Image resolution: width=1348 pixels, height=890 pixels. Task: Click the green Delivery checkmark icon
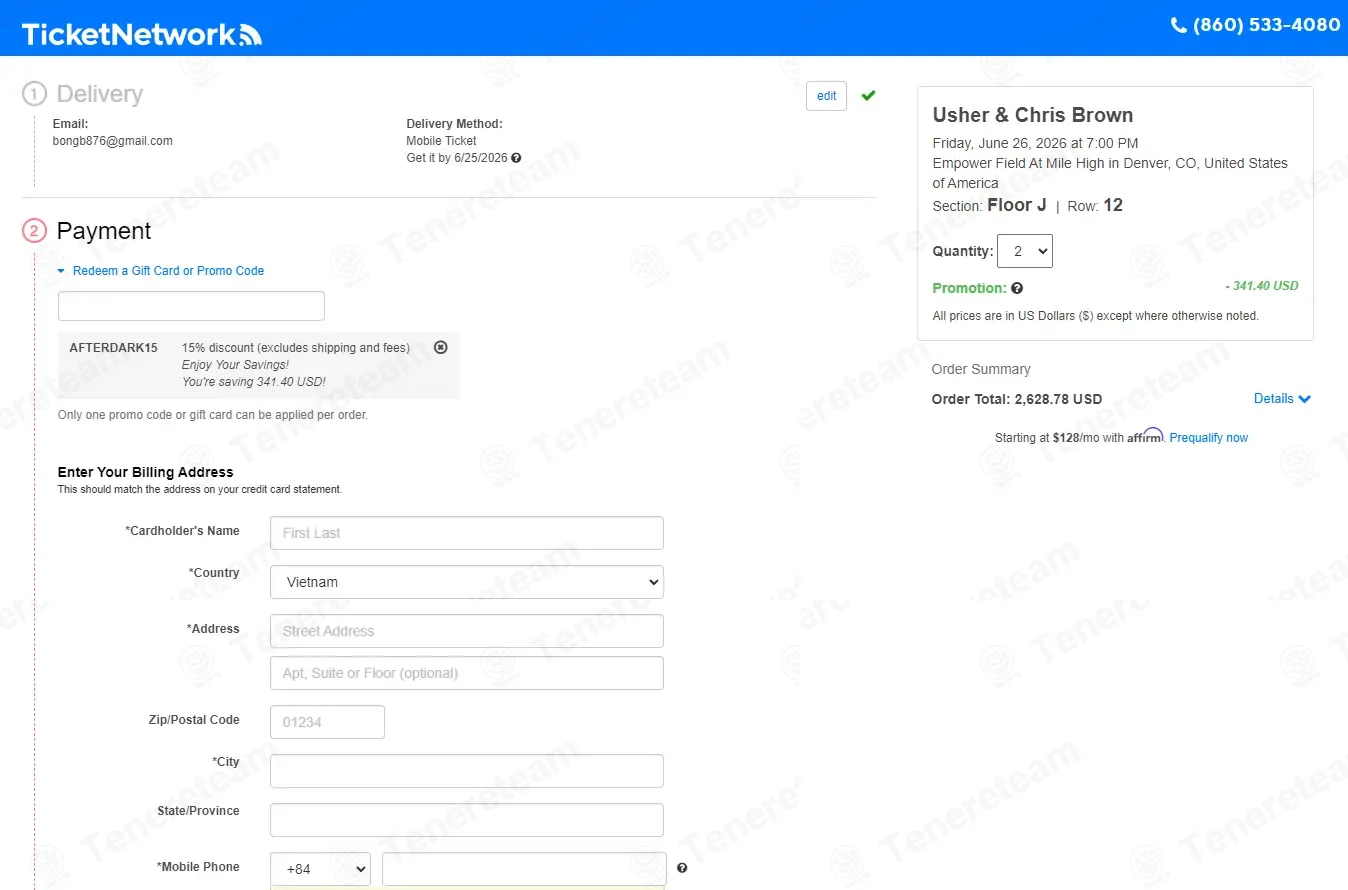(868, 96)
